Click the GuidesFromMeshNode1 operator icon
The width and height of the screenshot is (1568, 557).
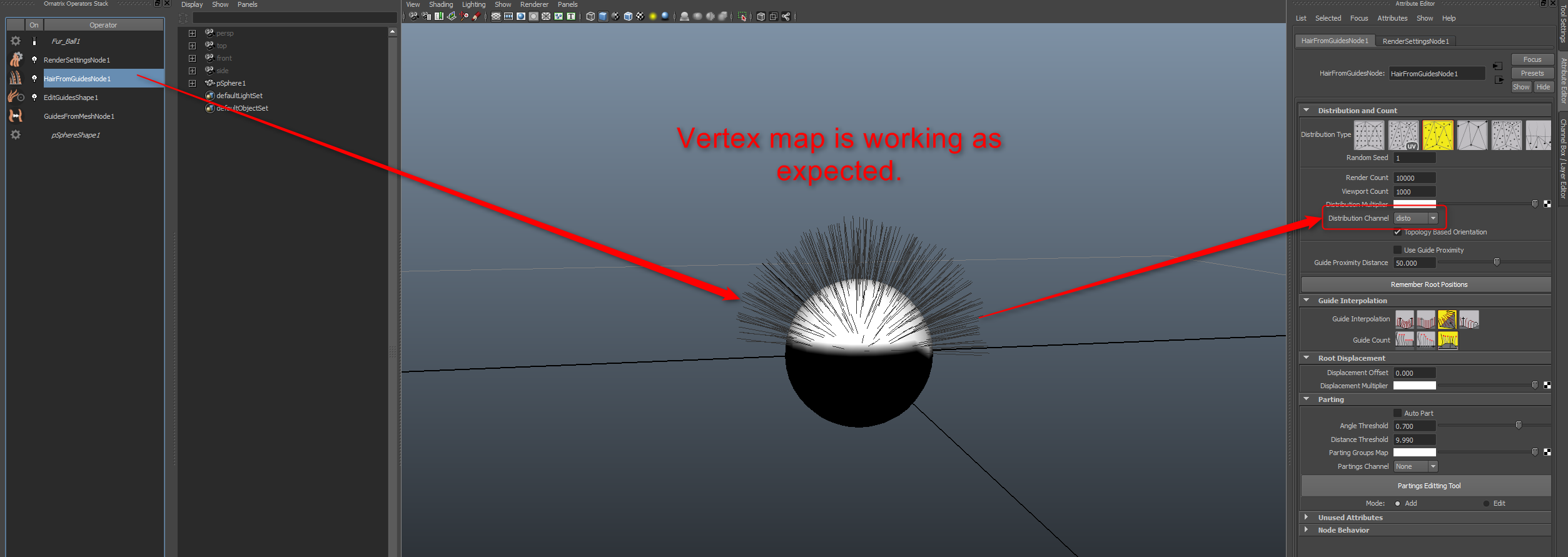[x=16, y=116]
